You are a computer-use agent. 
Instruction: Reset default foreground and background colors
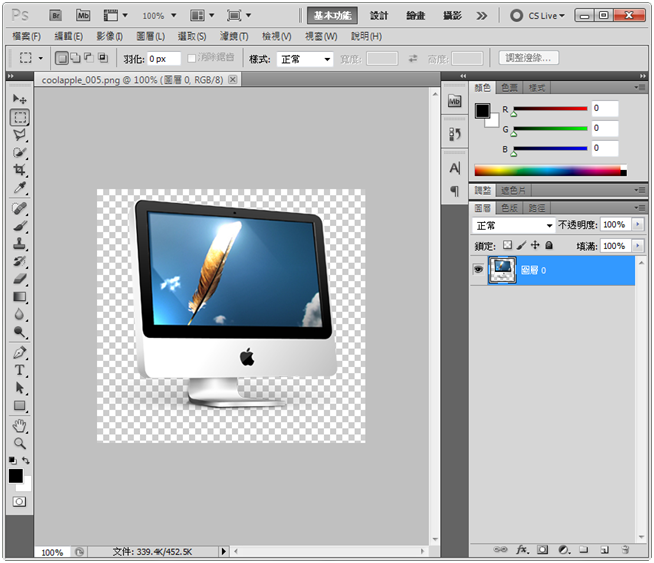tap(13, 460)
